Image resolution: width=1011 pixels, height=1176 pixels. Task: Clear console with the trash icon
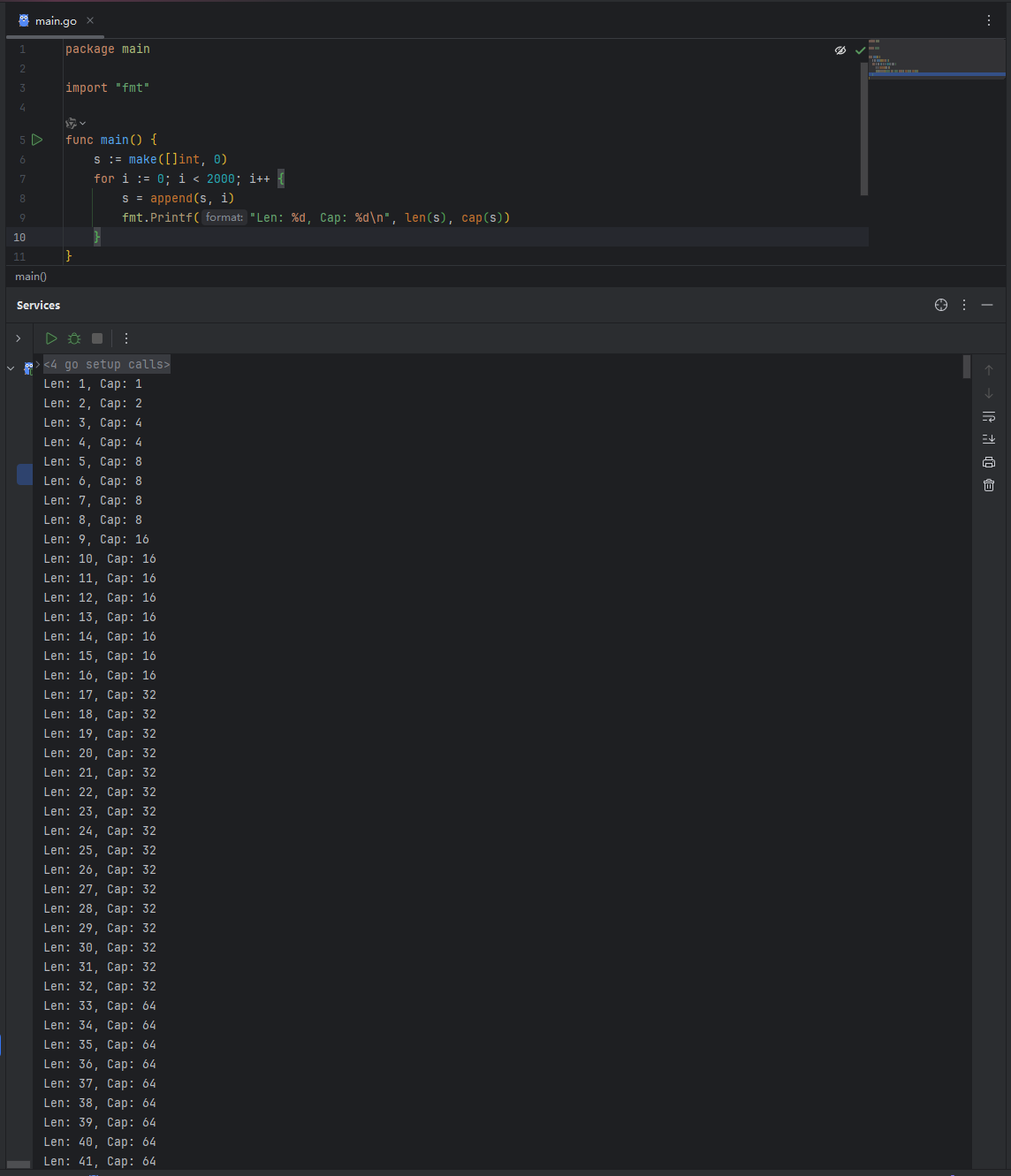tap(989, 485)
